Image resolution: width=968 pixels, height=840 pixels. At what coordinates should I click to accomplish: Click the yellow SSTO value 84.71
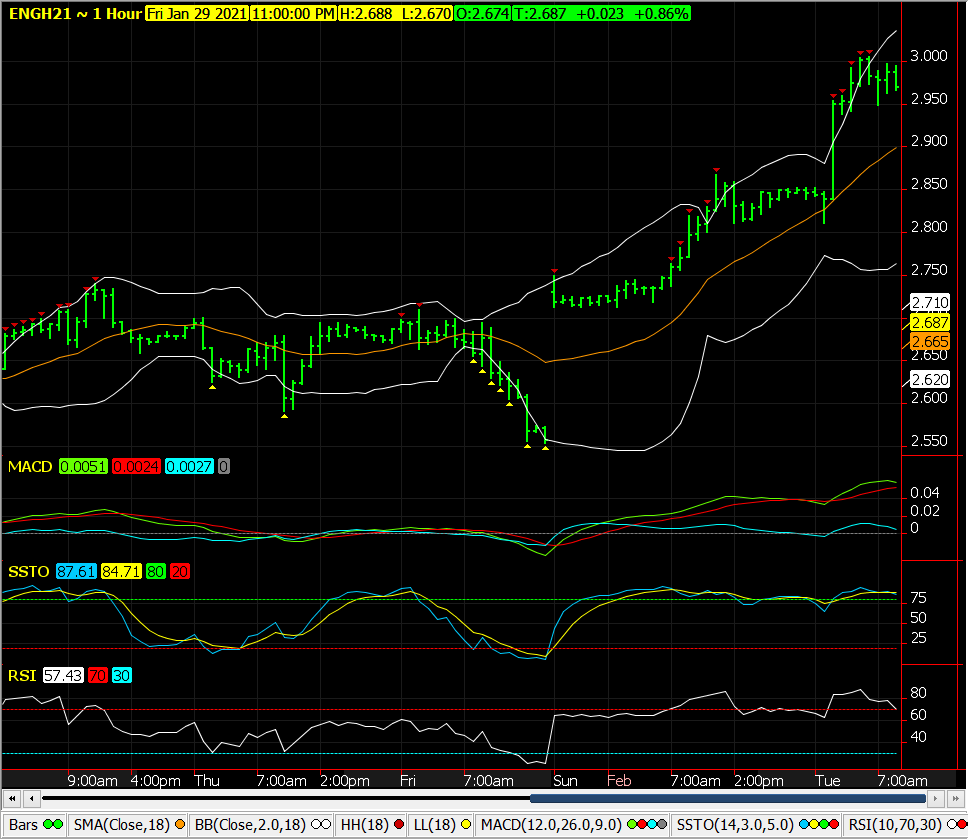(x=121, y=572)
